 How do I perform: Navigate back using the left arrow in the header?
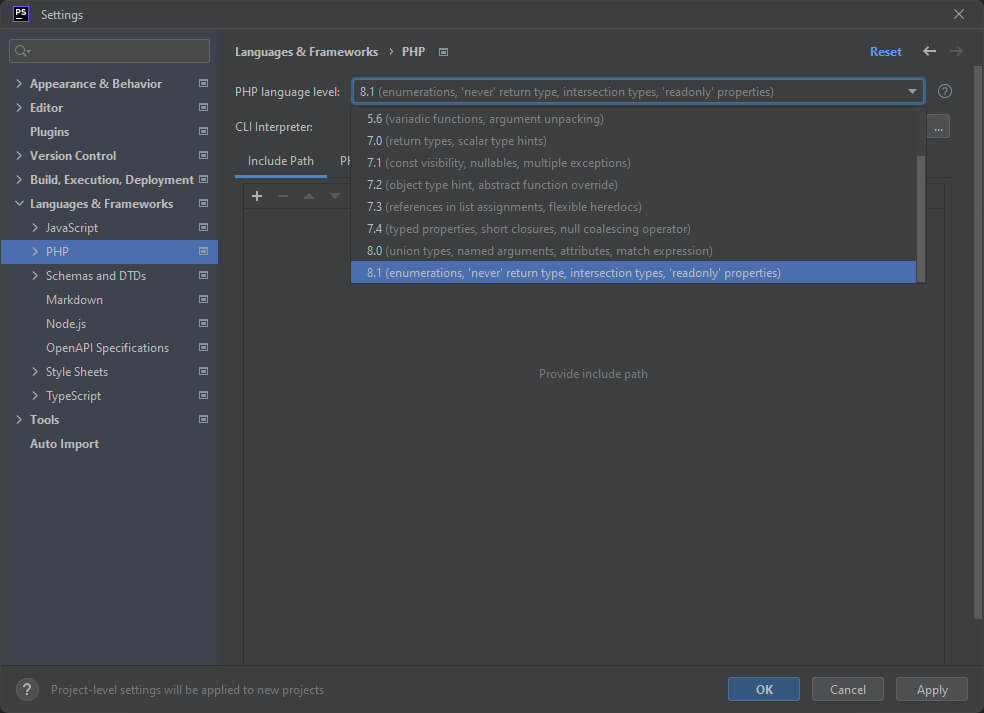[x=928, y=51]
